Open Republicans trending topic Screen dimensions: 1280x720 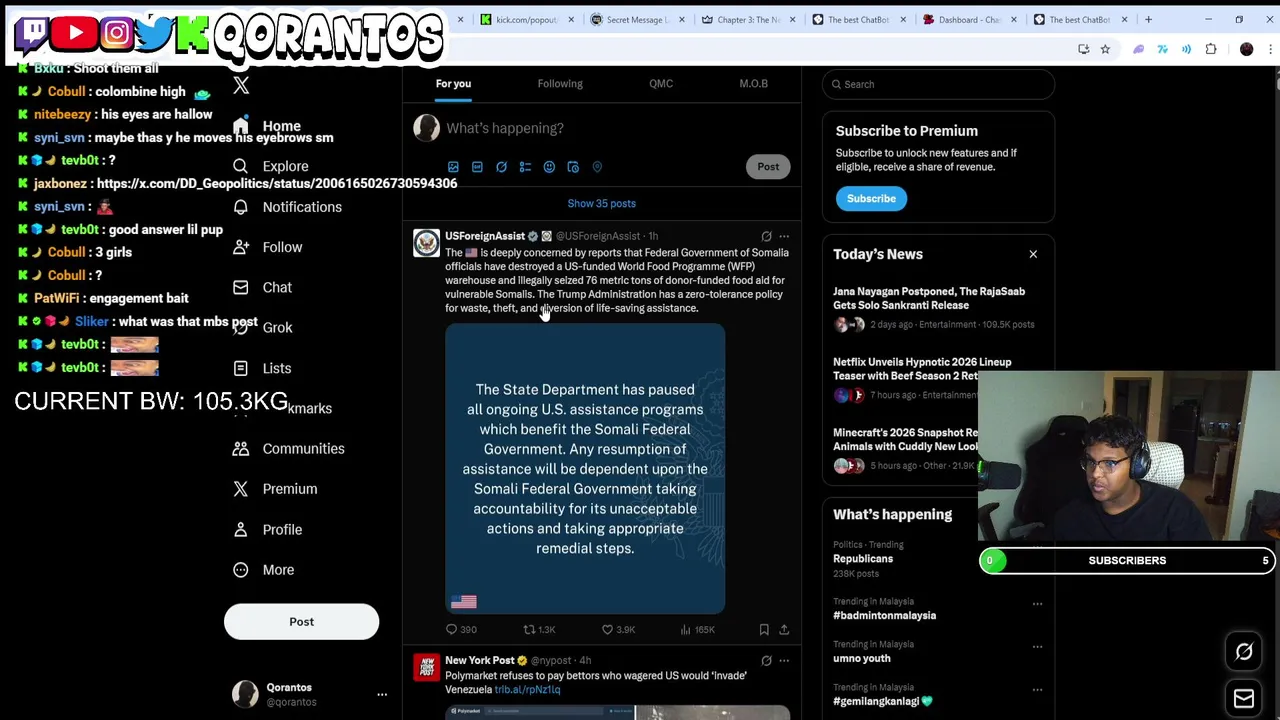click(863, 559)
